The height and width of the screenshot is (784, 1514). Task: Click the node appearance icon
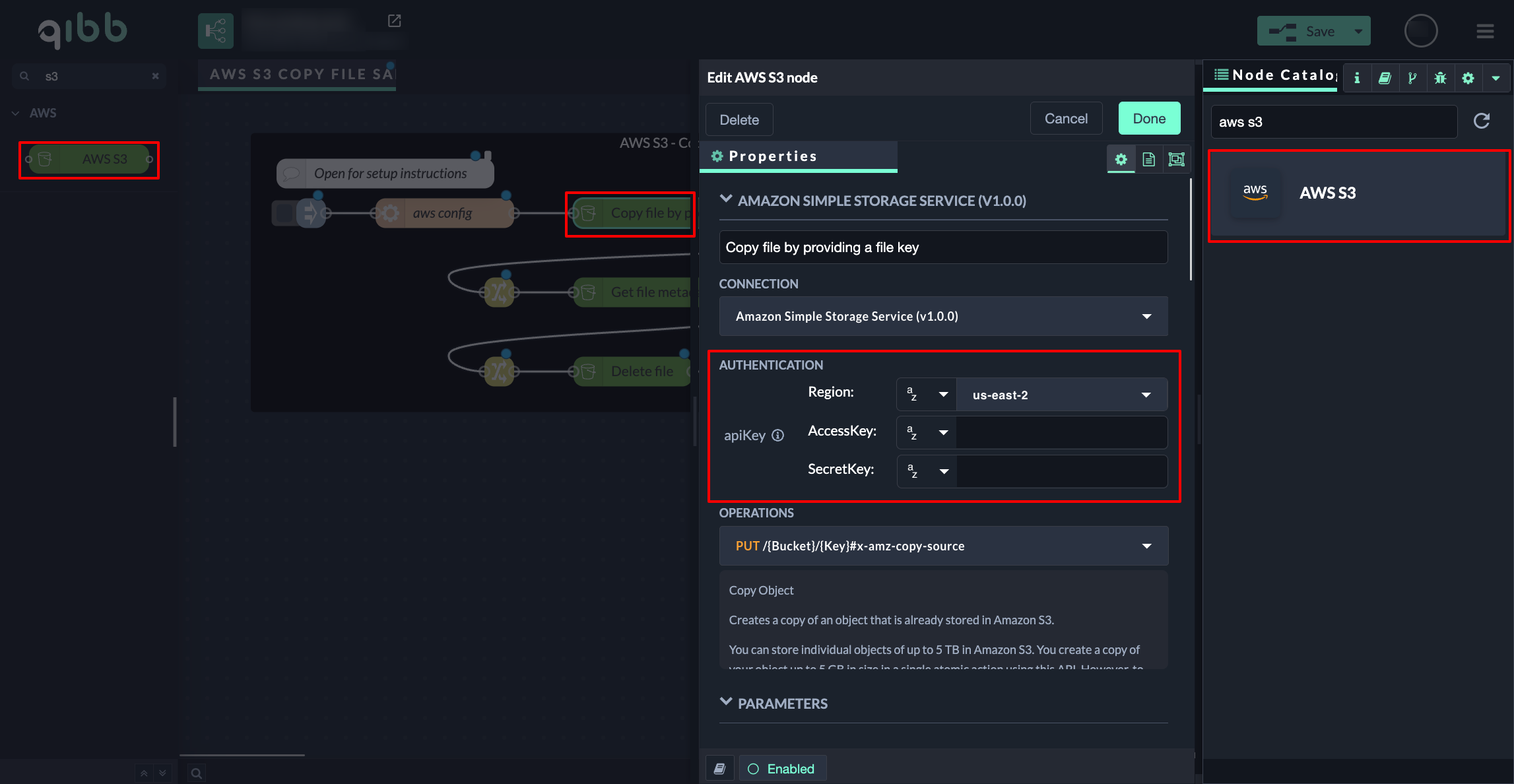(x=1176, y=159)
